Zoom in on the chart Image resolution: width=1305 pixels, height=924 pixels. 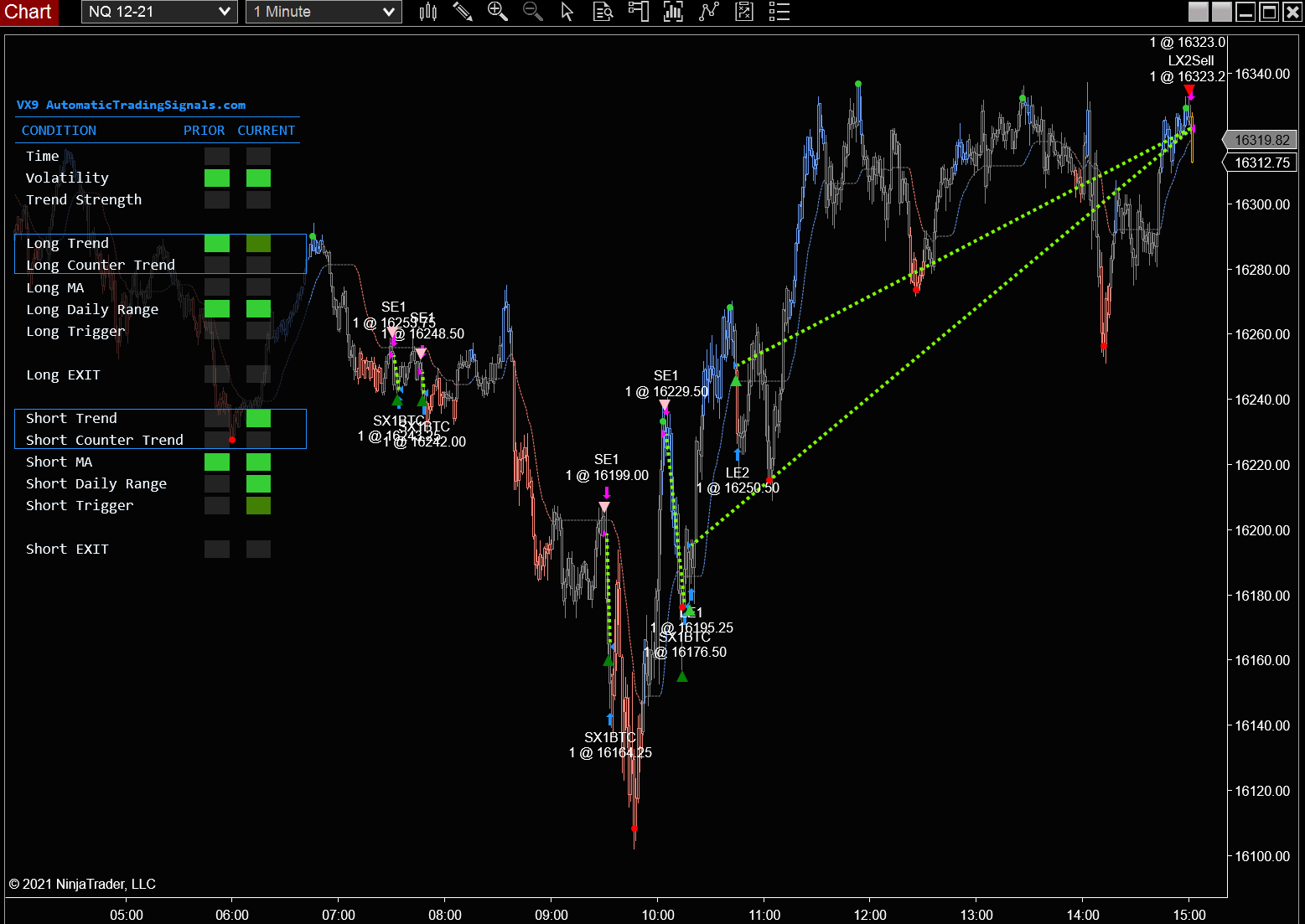[497, 12]
